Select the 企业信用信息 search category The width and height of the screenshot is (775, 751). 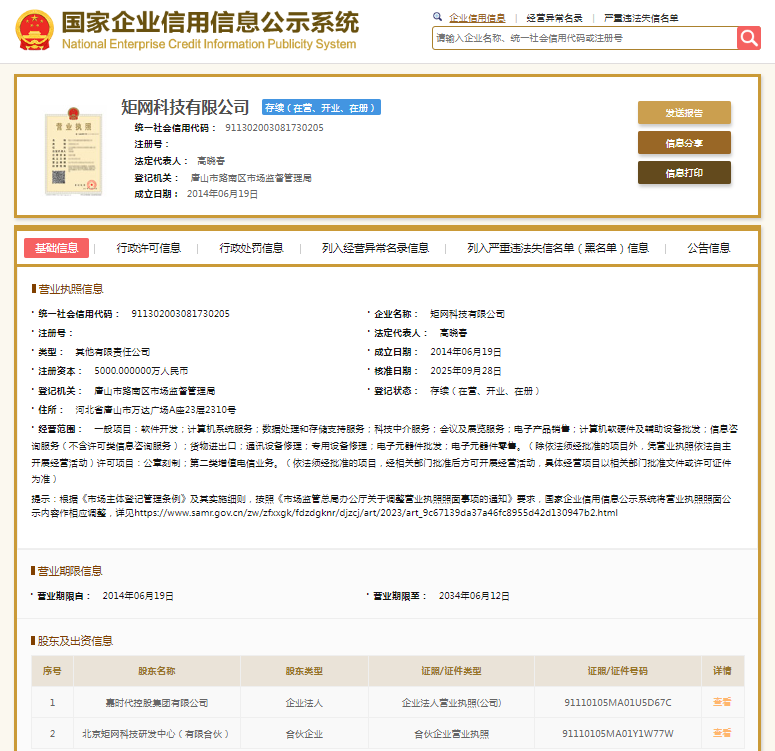point(477,18)
